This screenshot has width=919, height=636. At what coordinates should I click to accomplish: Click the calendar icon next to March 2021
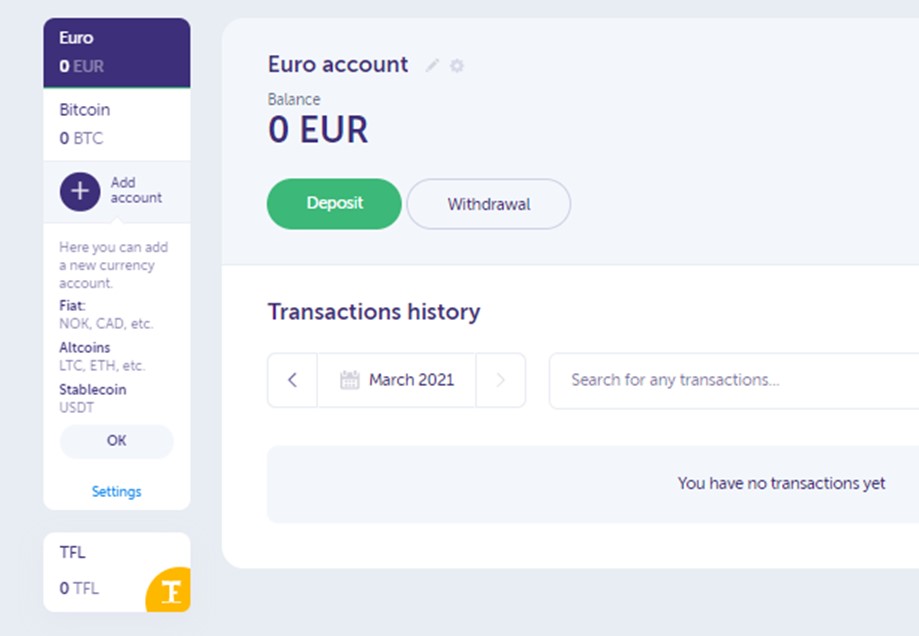(349, 380)
